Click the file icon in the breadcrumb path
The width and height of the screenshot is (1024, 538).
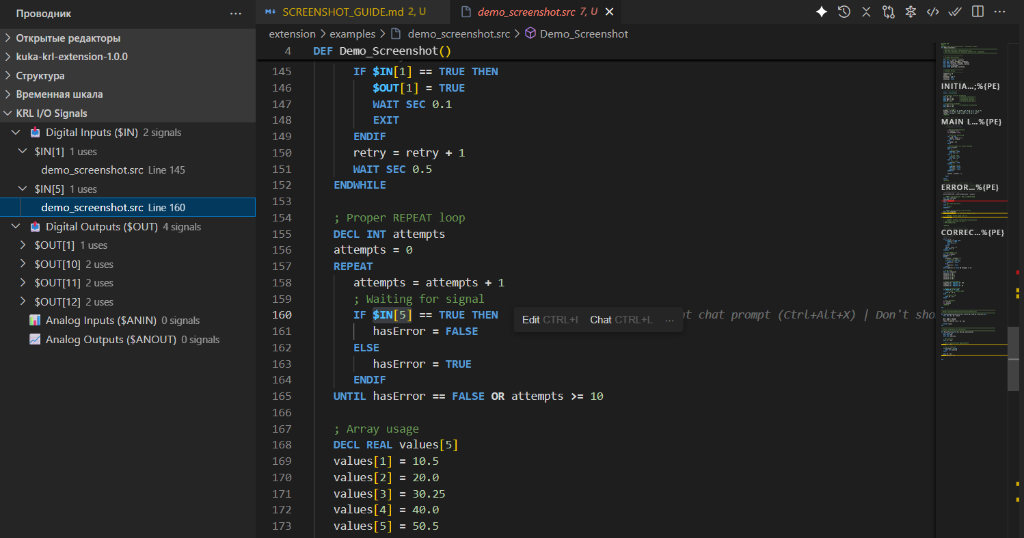[396, 34]
